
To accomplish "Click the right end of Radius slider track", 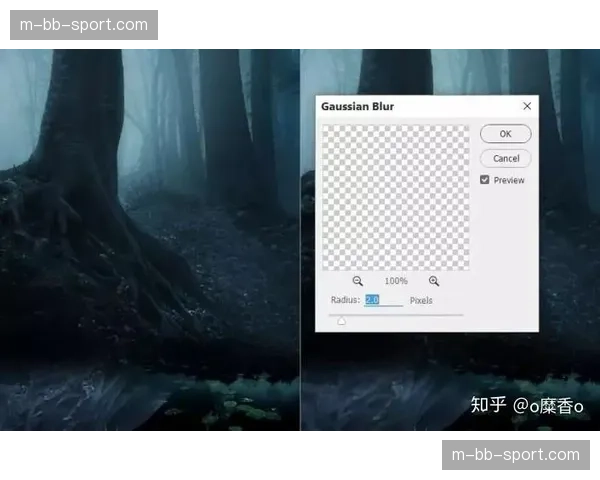I will tap(461, 315).
